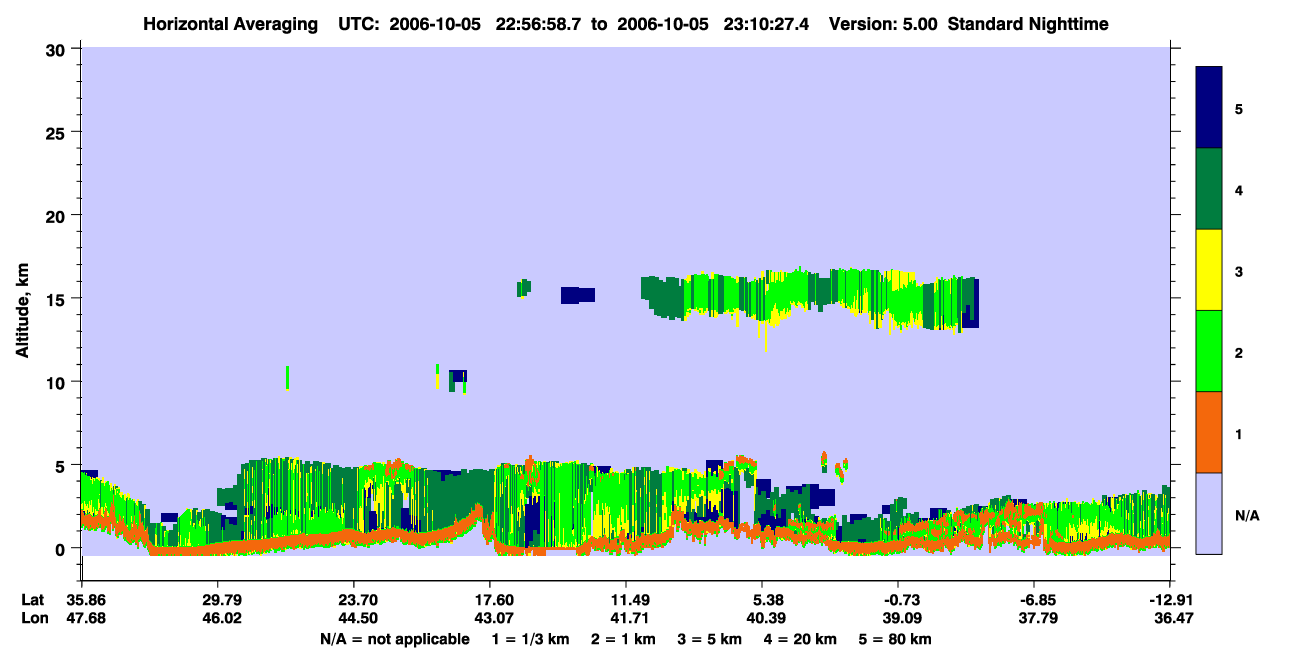Click the lavender N/A color swatch

(1209, 512)
